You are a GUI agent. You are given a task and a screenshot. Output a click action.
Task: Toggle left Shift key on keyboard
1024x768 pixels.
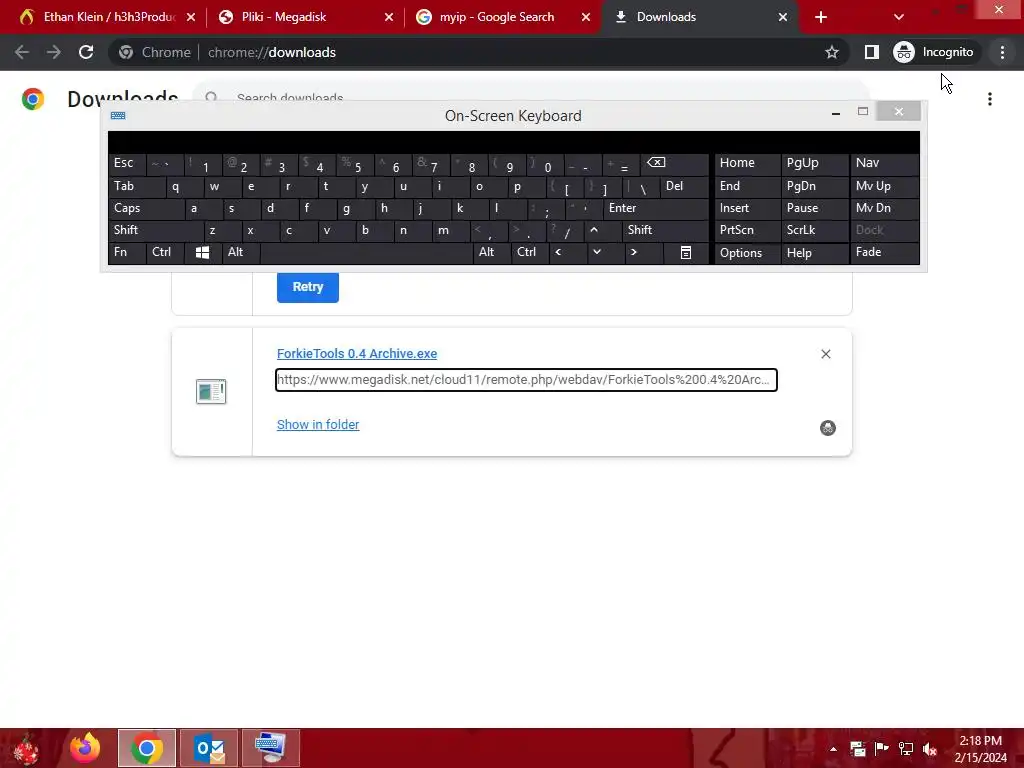[x=156, y=230]
